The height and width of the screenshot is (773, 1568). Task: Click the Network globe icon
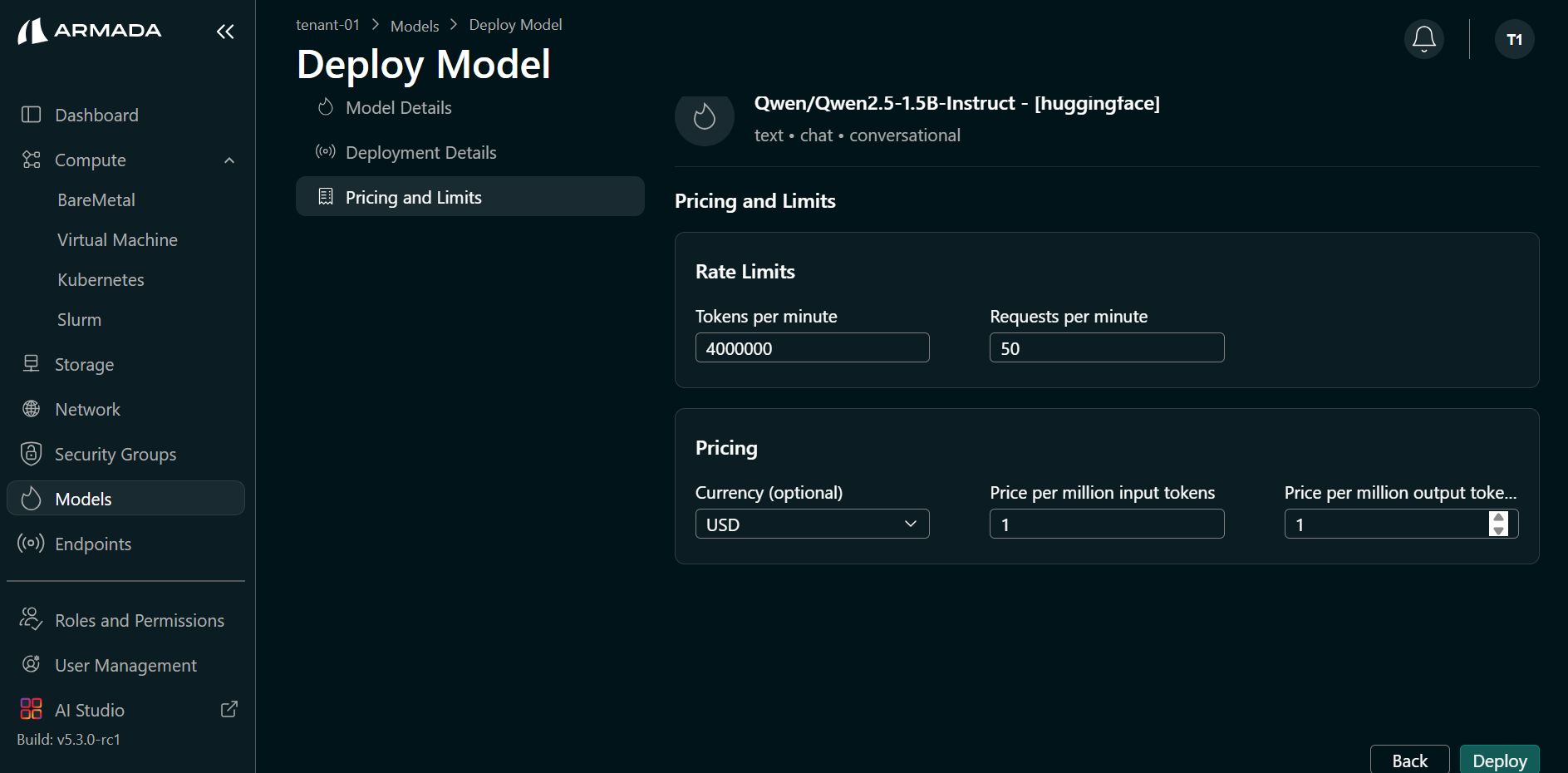point(31,409)
